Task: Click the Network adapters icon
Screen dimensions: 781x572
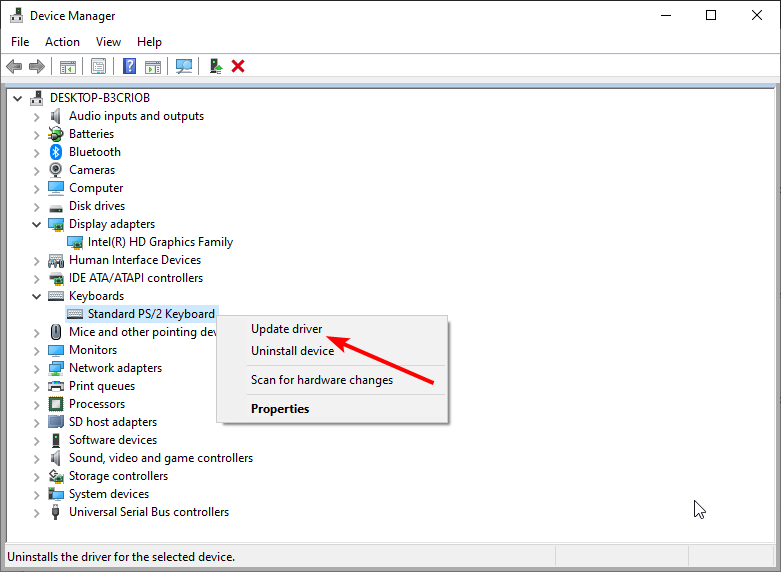Action: click(x=56, y=368)
